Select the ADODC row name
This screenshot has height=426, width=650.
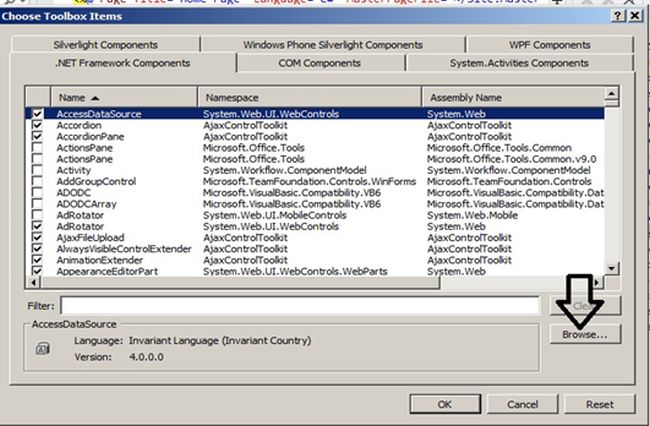tap(73, 193)
